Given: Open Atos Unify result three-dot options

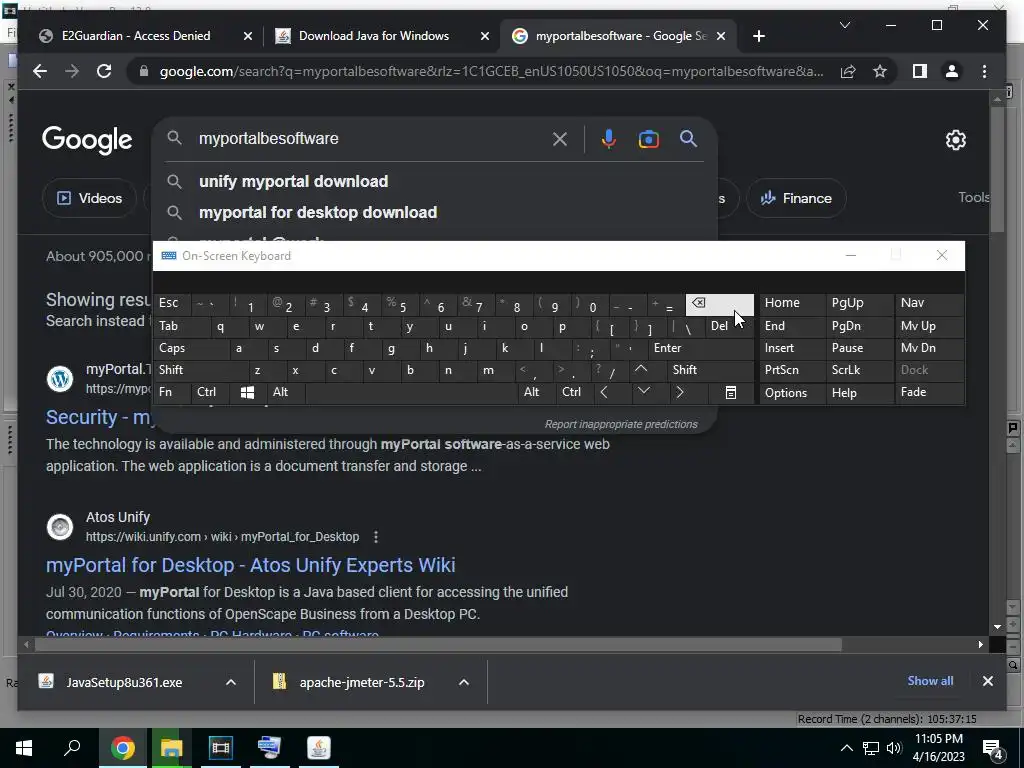Looking at the screenshot, I should [x=376, y=537].
